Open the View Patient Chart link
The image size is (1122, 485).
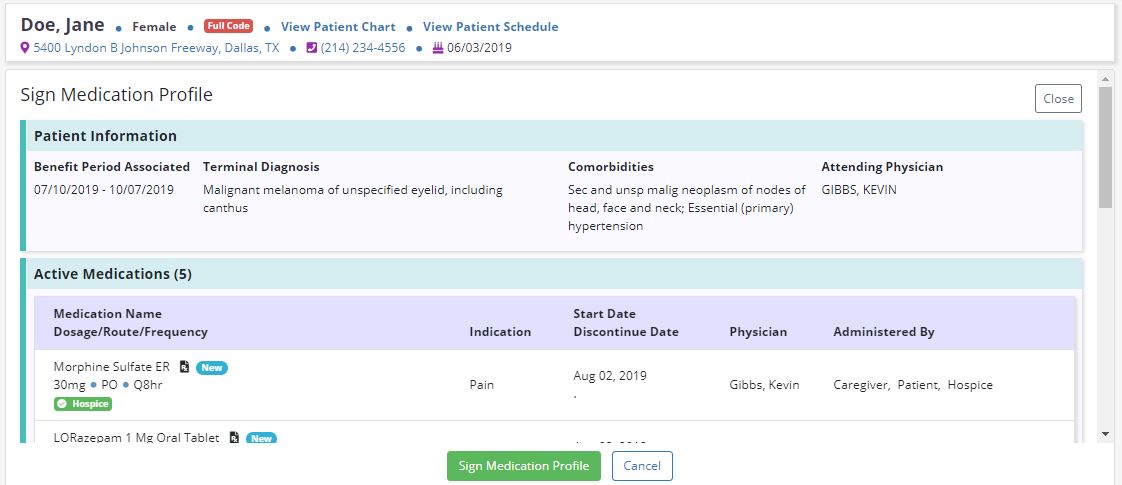[338, 27]
